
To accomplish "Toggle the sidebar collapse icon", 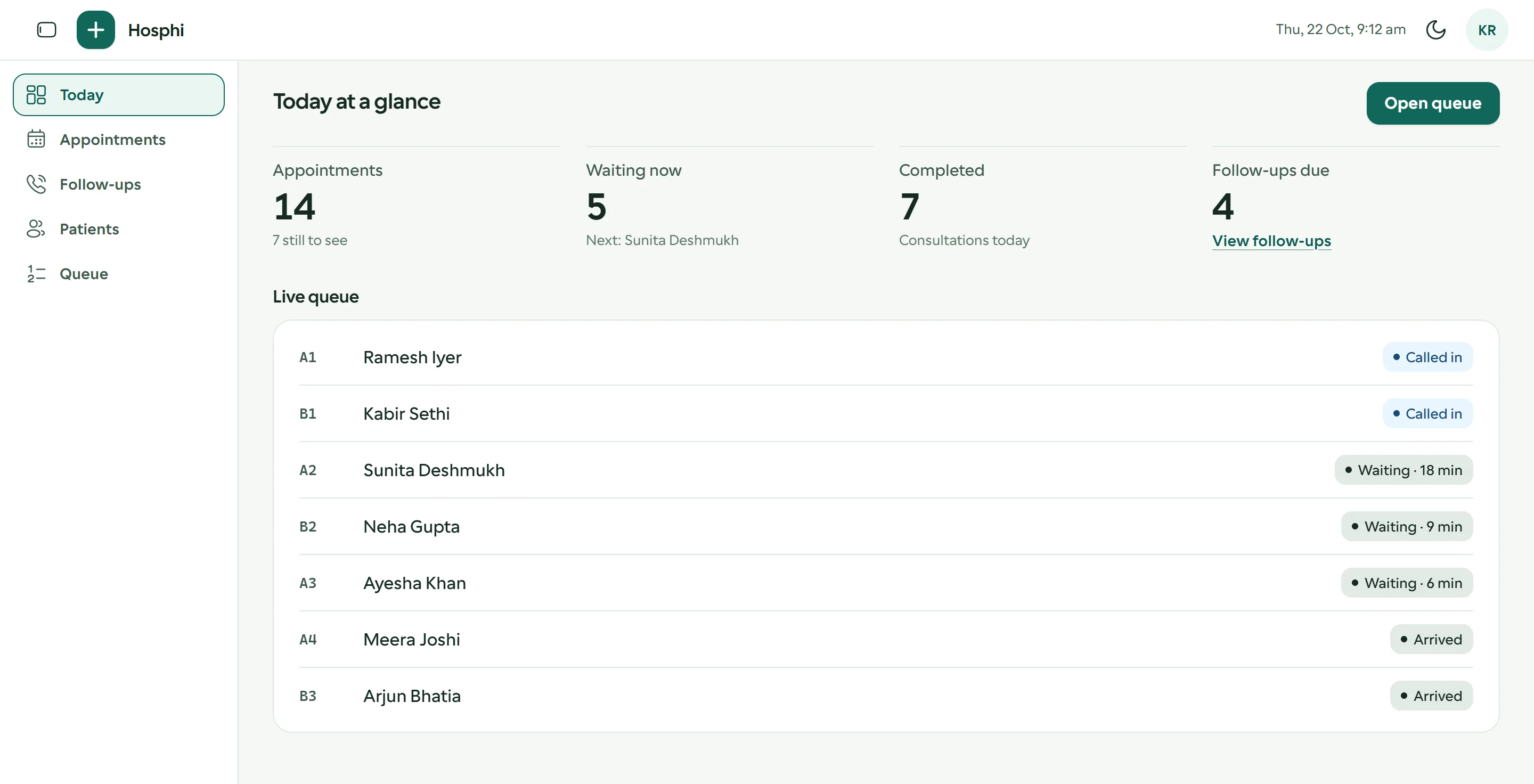I will tap(46, 30).
